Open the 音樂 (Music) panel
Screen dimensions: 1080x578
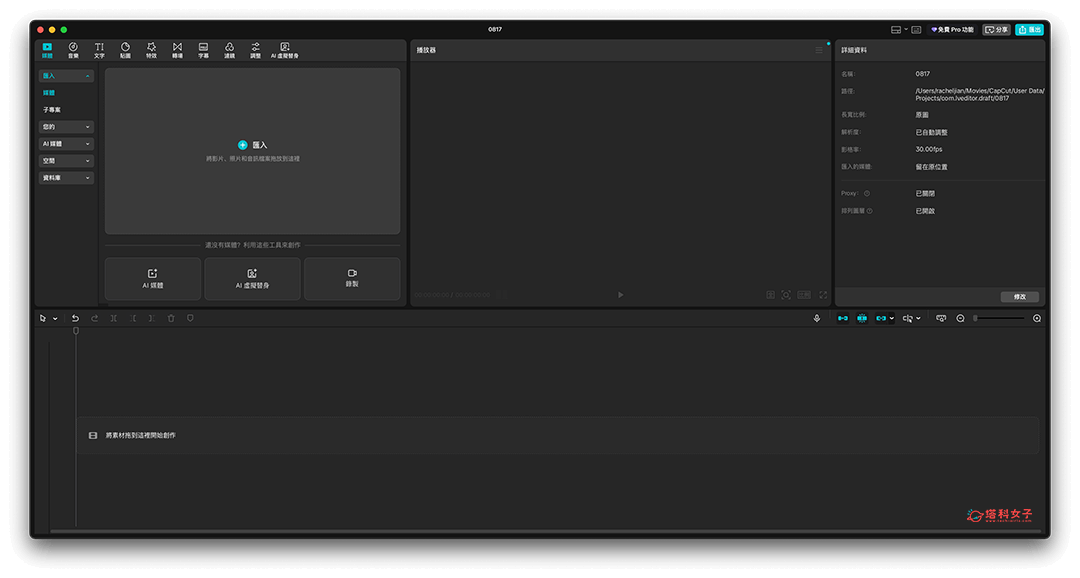(x=73, y=50)
